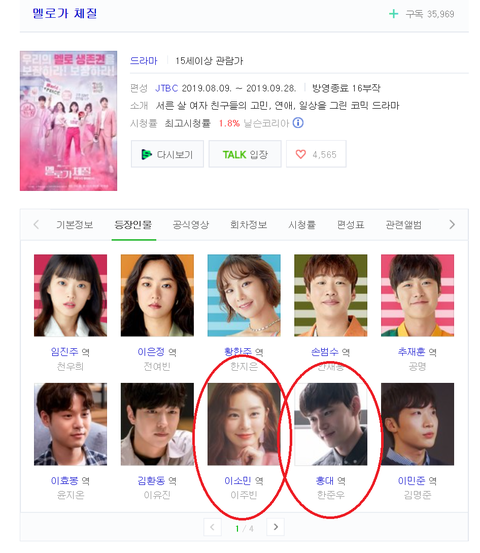Open the ratings info circle icon
Image resolution: width=480 pixels, height=553 pixels.
[x=298, y=123]
